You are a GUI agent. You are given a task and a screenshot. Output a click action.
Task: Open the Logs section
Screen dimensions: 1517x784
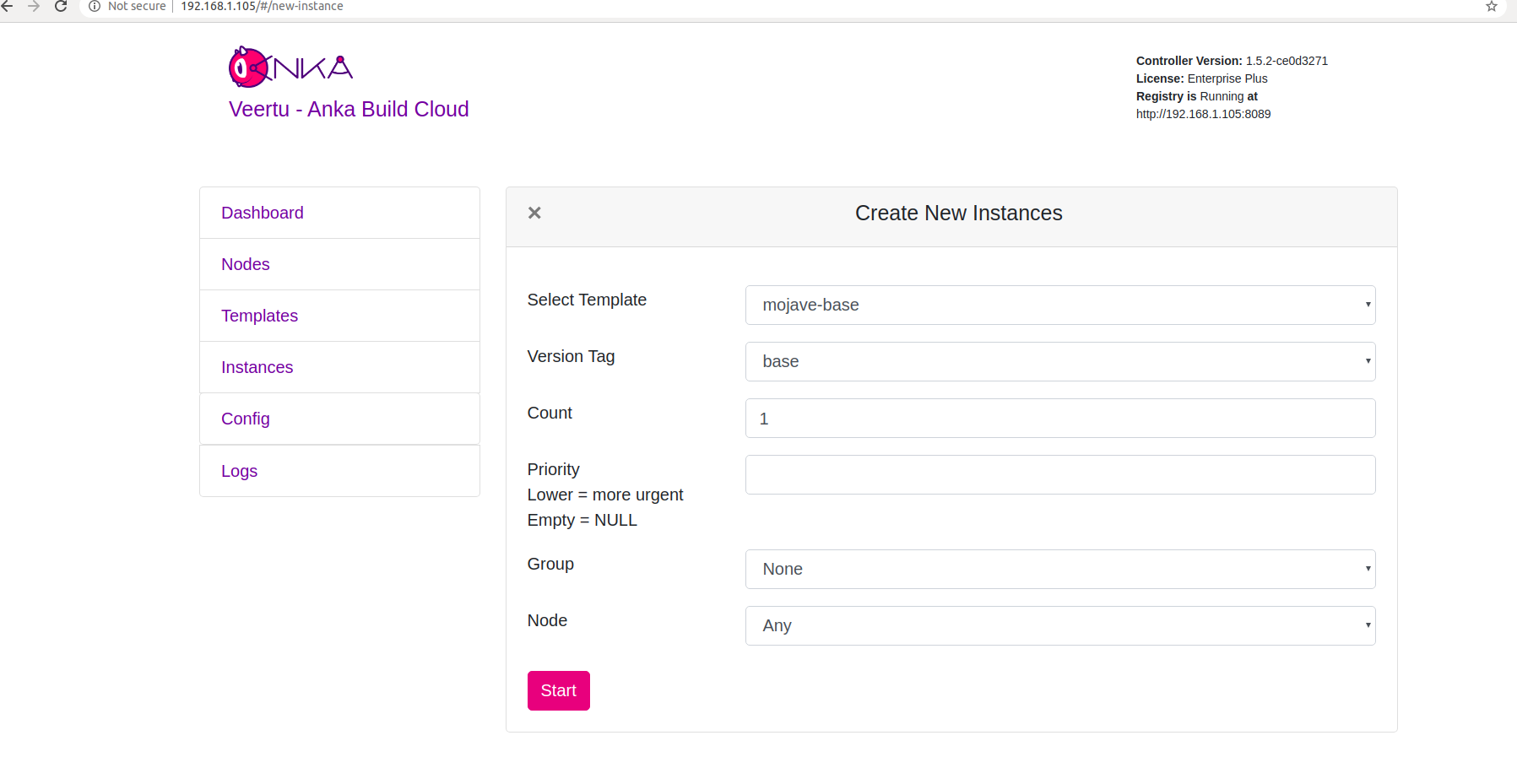[x=239, y=471]
